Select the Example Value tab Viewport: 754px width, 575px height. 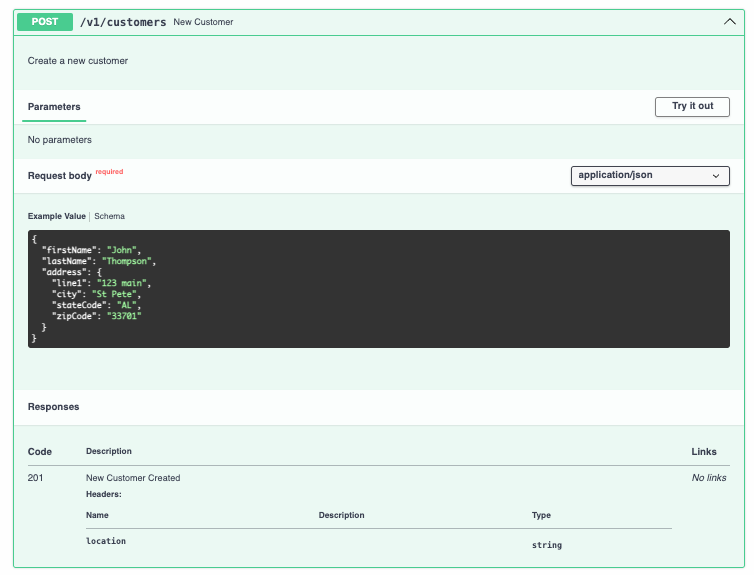[57, 216]
